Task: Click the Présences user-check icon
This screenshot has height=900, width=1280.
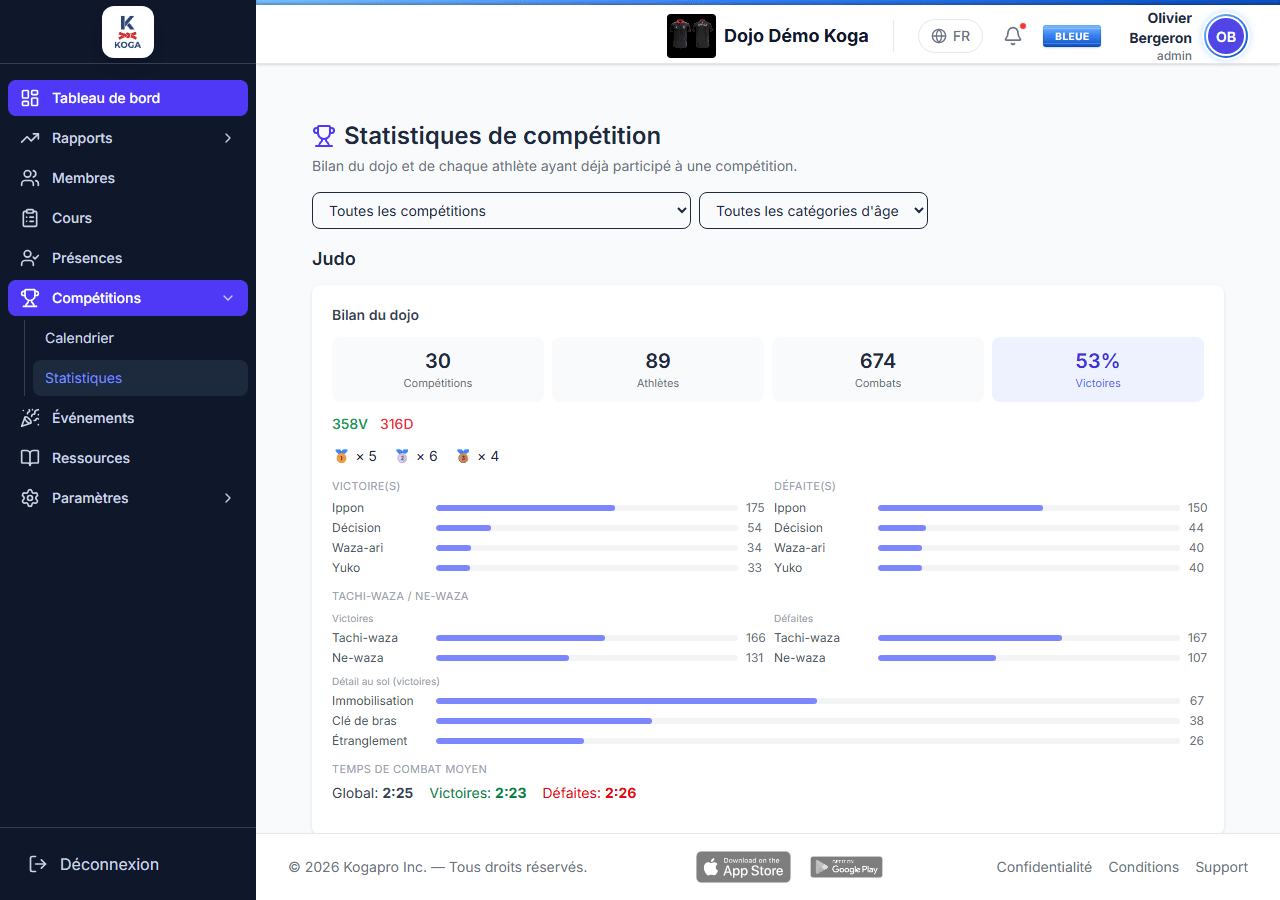Action: click(x=30, y=258)
